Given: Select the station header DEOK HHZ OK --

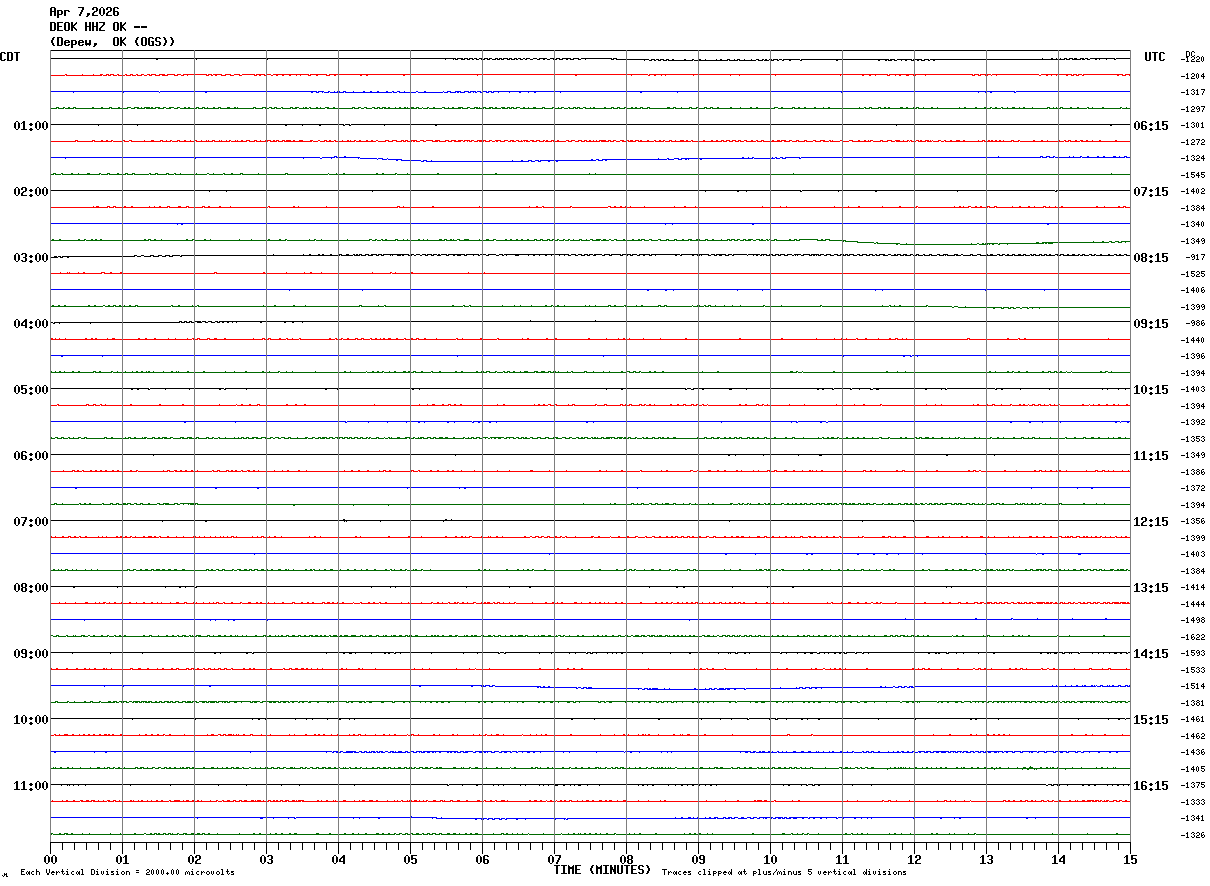Looking at the screenshot, I should pyautogui.click(x=98, y=27).
